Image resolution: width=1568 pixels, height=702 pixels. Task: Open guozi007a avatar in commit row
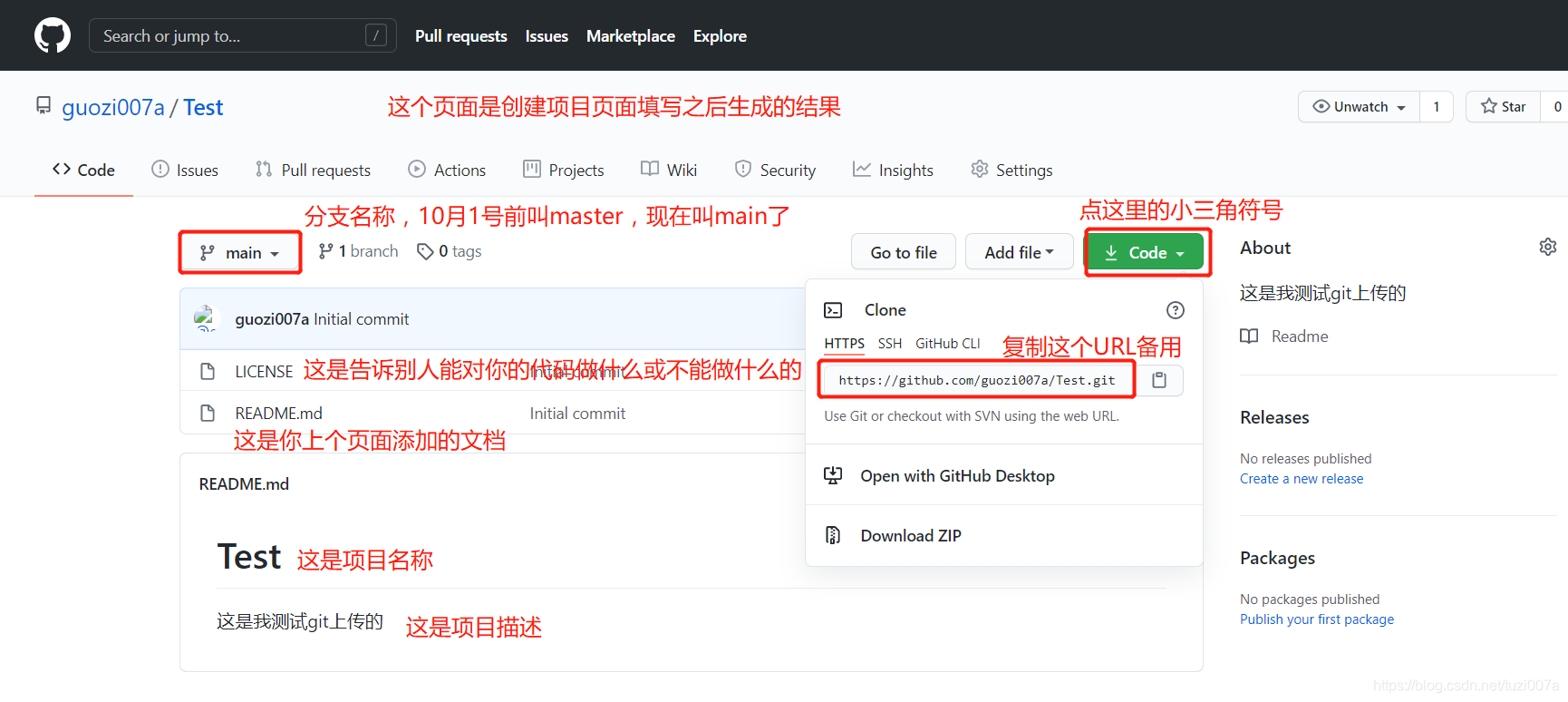tap(206, 318)
